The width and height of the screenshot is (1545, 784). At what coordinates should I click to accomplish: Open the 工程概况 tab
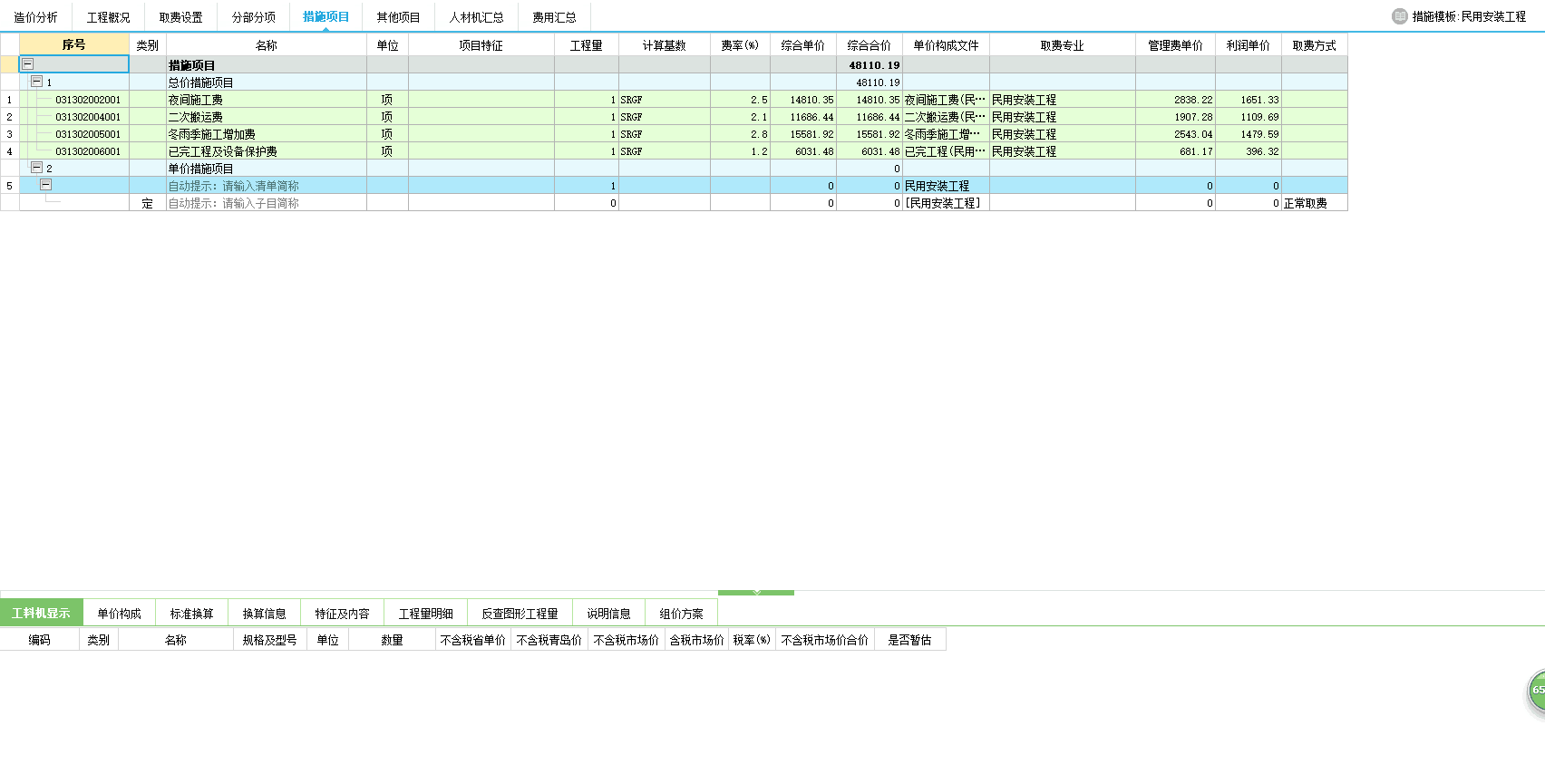[109, 17]
